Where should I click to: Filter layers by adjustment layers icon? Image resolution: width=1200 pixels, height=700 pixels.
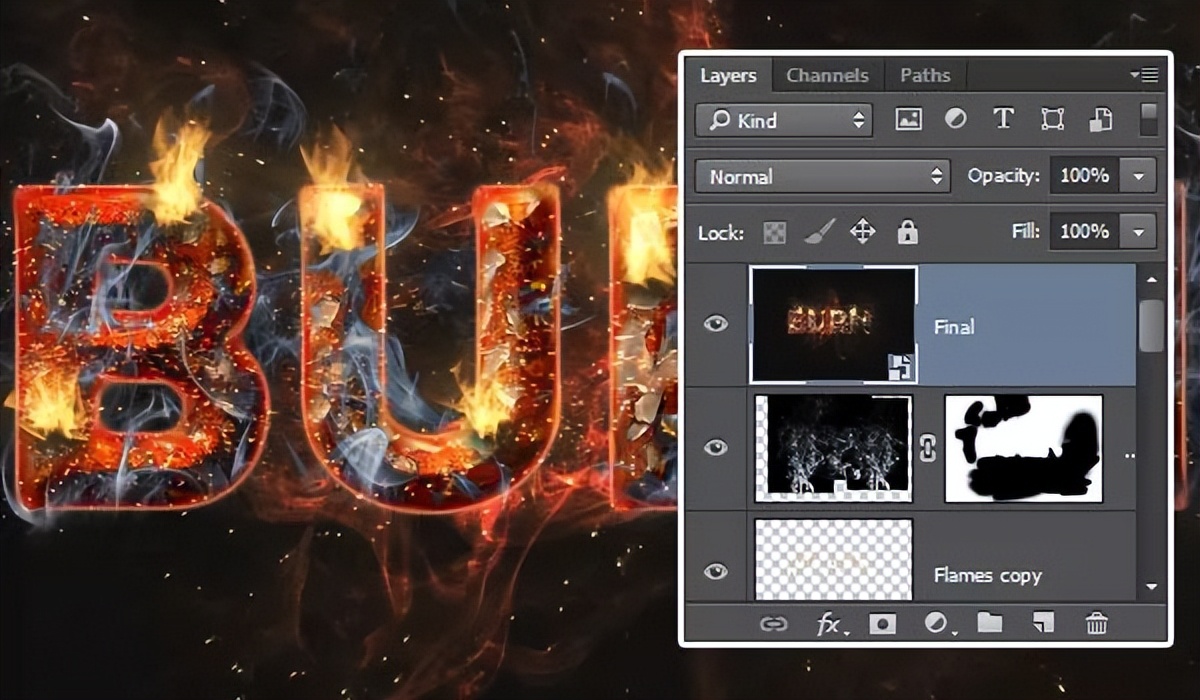point(956,120)
